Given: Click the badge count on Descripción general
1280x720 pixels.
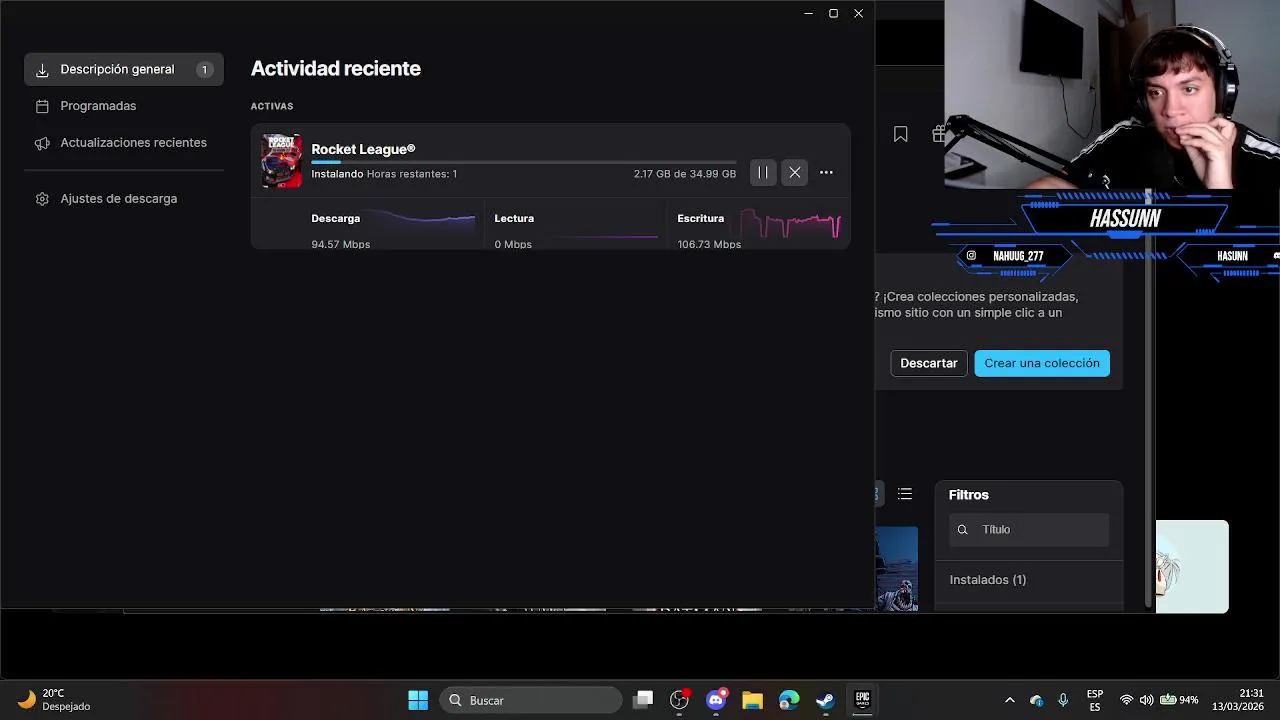Looking at the screenshot, I should tap(204, 70).
